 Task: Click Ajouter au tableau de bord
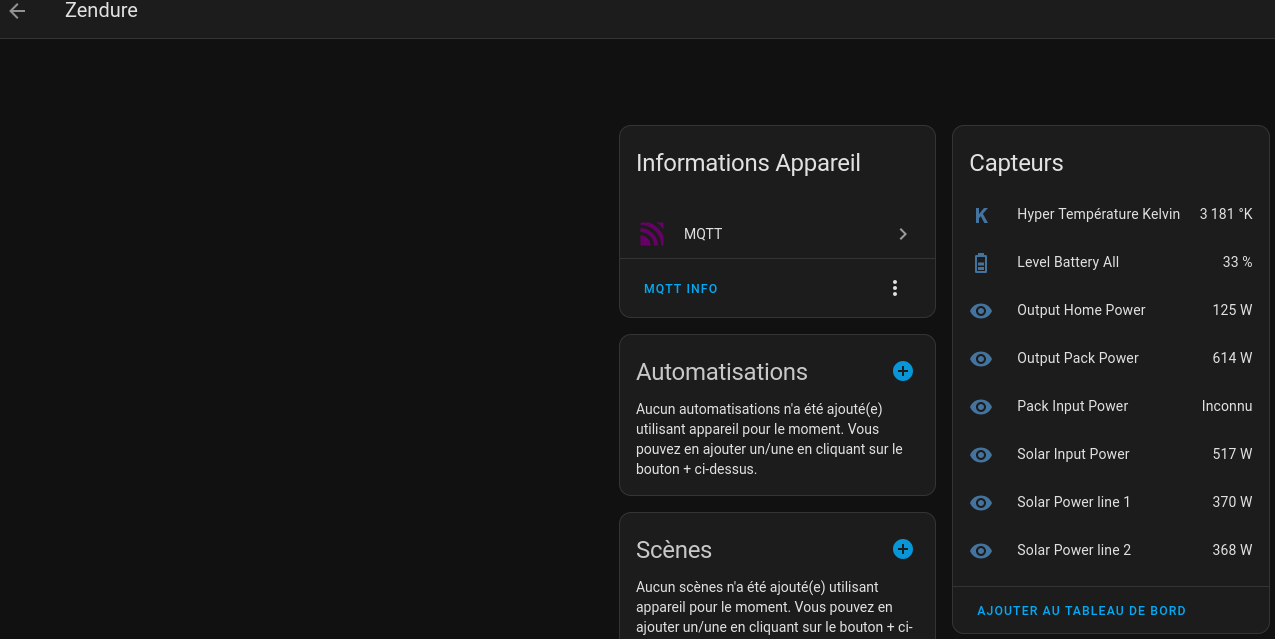pyautogui.click(x=1081, y=611)
